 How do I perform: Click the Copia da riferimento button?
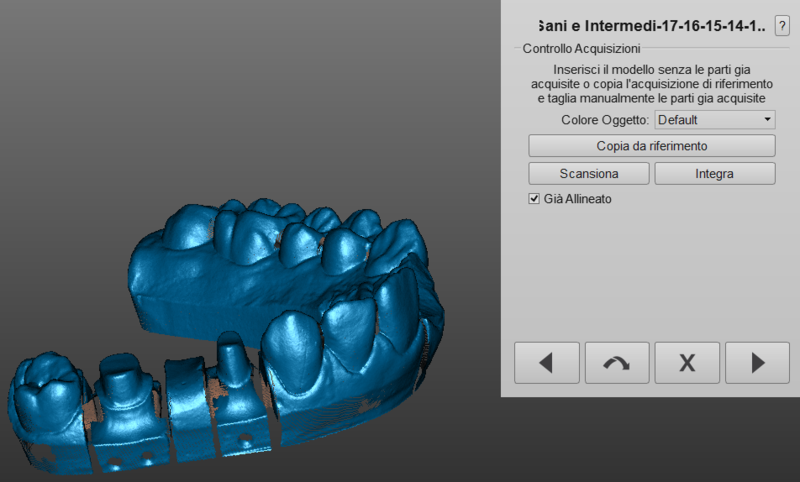pos(651,146)
